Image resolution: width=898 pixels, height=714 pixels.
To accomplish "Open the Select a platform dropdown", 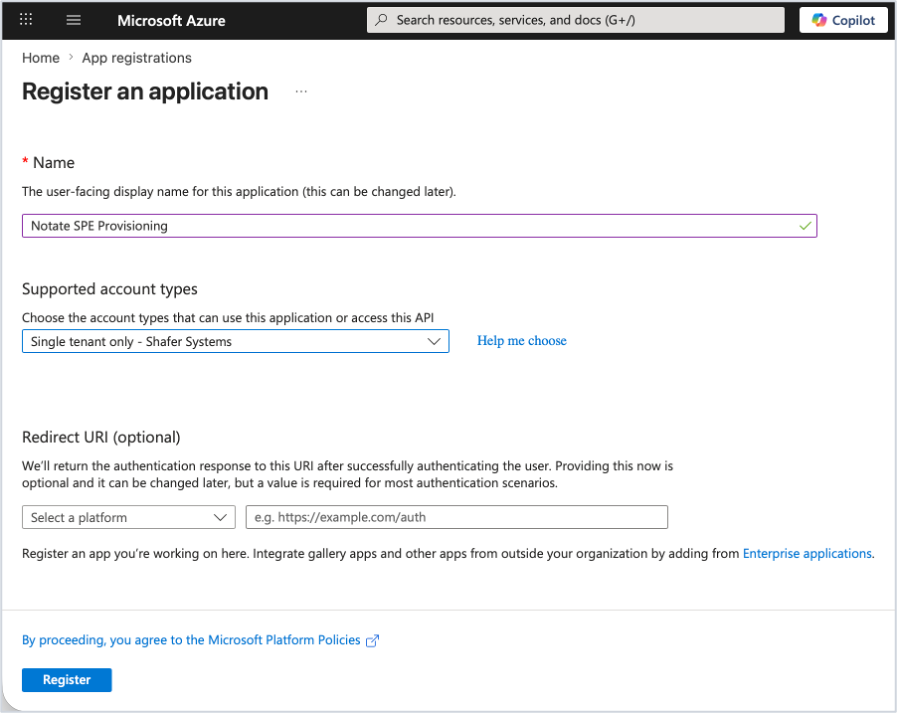I will 129,517.
